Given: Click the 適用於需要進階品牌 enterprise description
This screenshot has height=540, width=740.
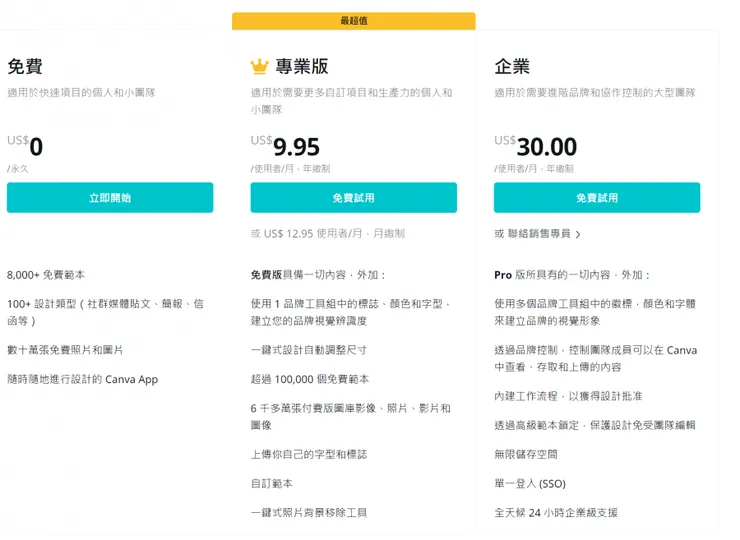Looking at the screenshot, I should (595, 93).
